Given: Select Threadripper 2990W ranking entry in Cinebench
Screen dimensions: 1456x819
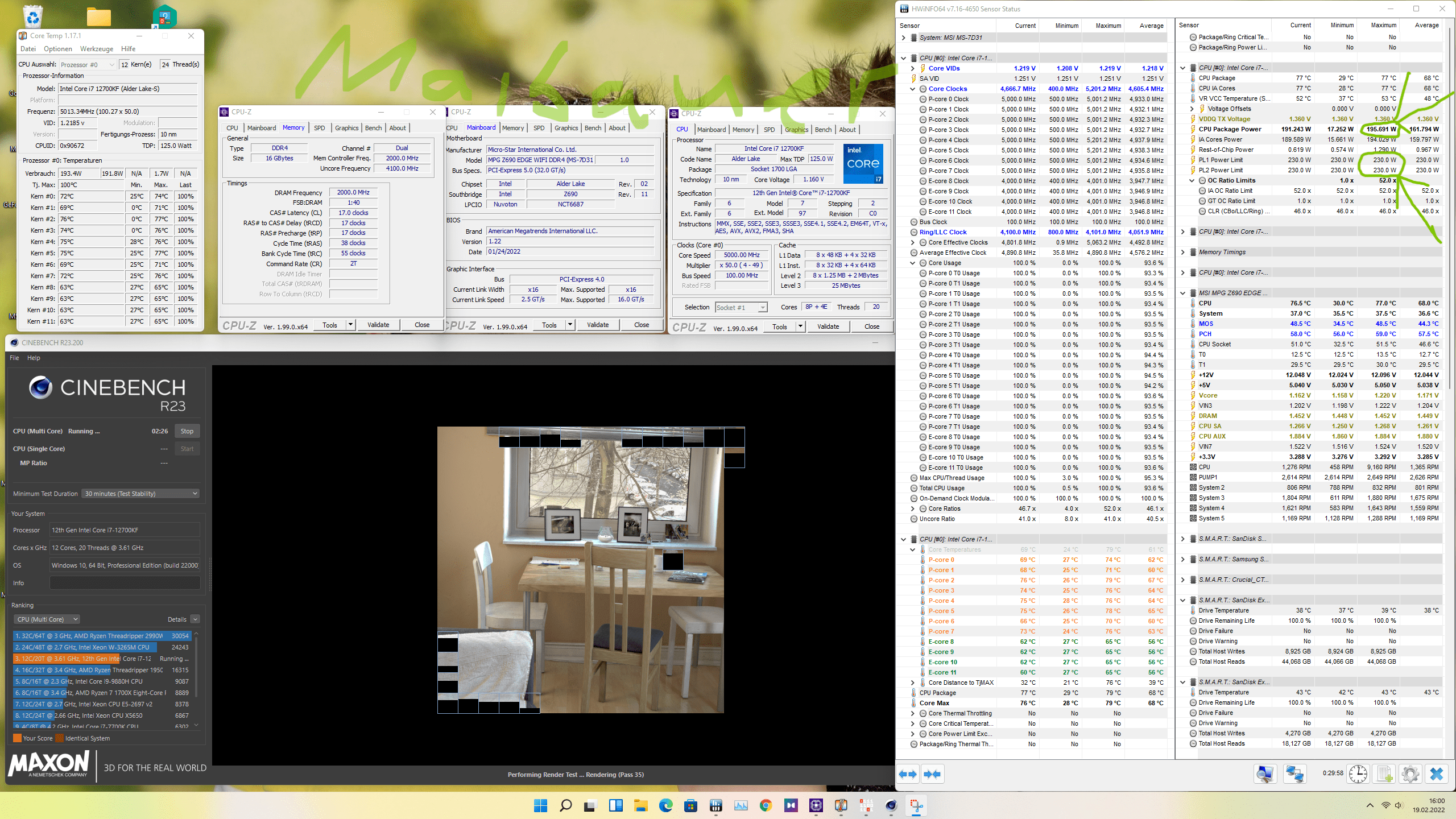Looking at the screenshot, I should [102, 636].
